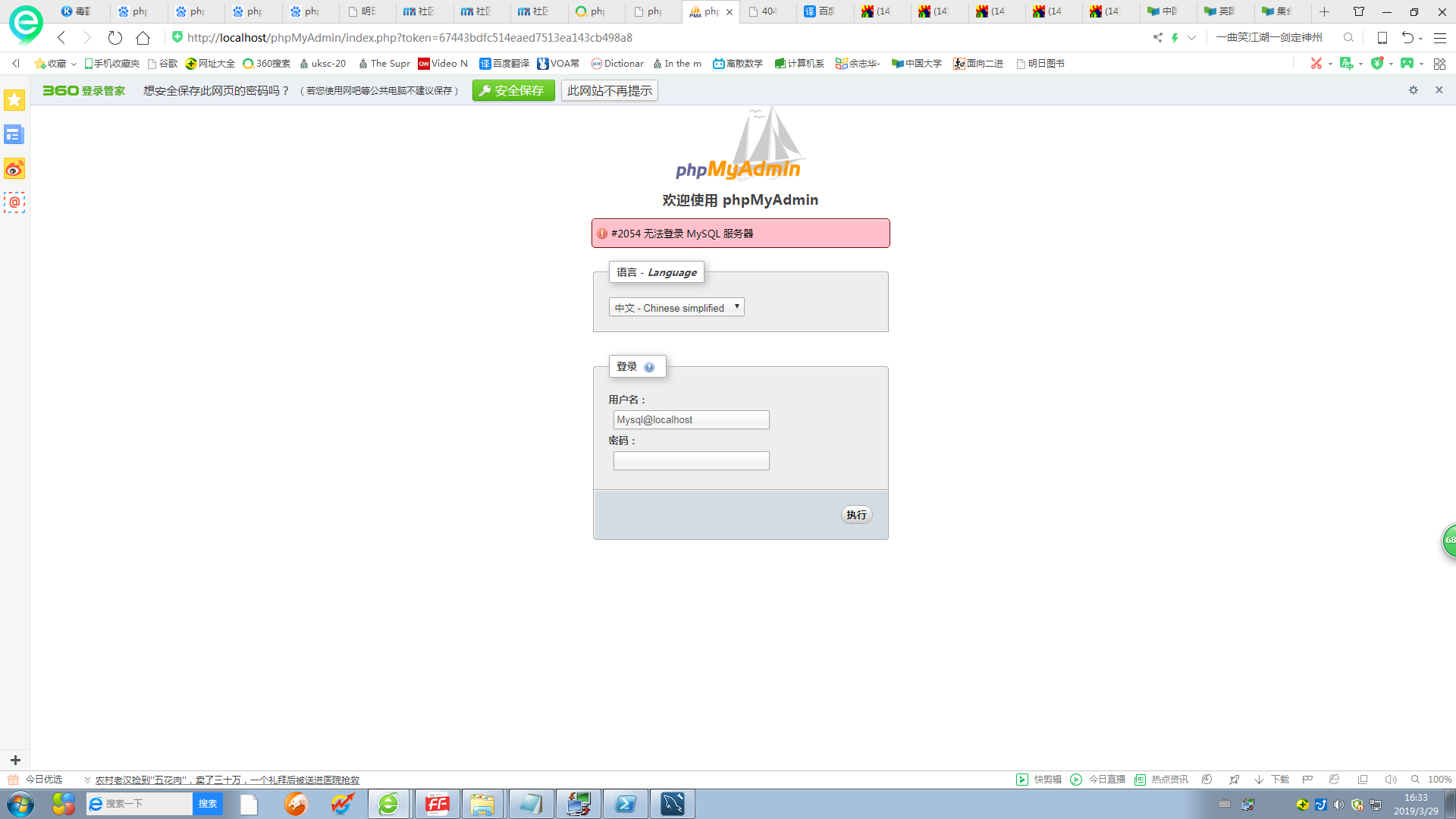Open the file explorer taskbar icon
Viewport: 1456px width, 819px height.
point(482,804)
